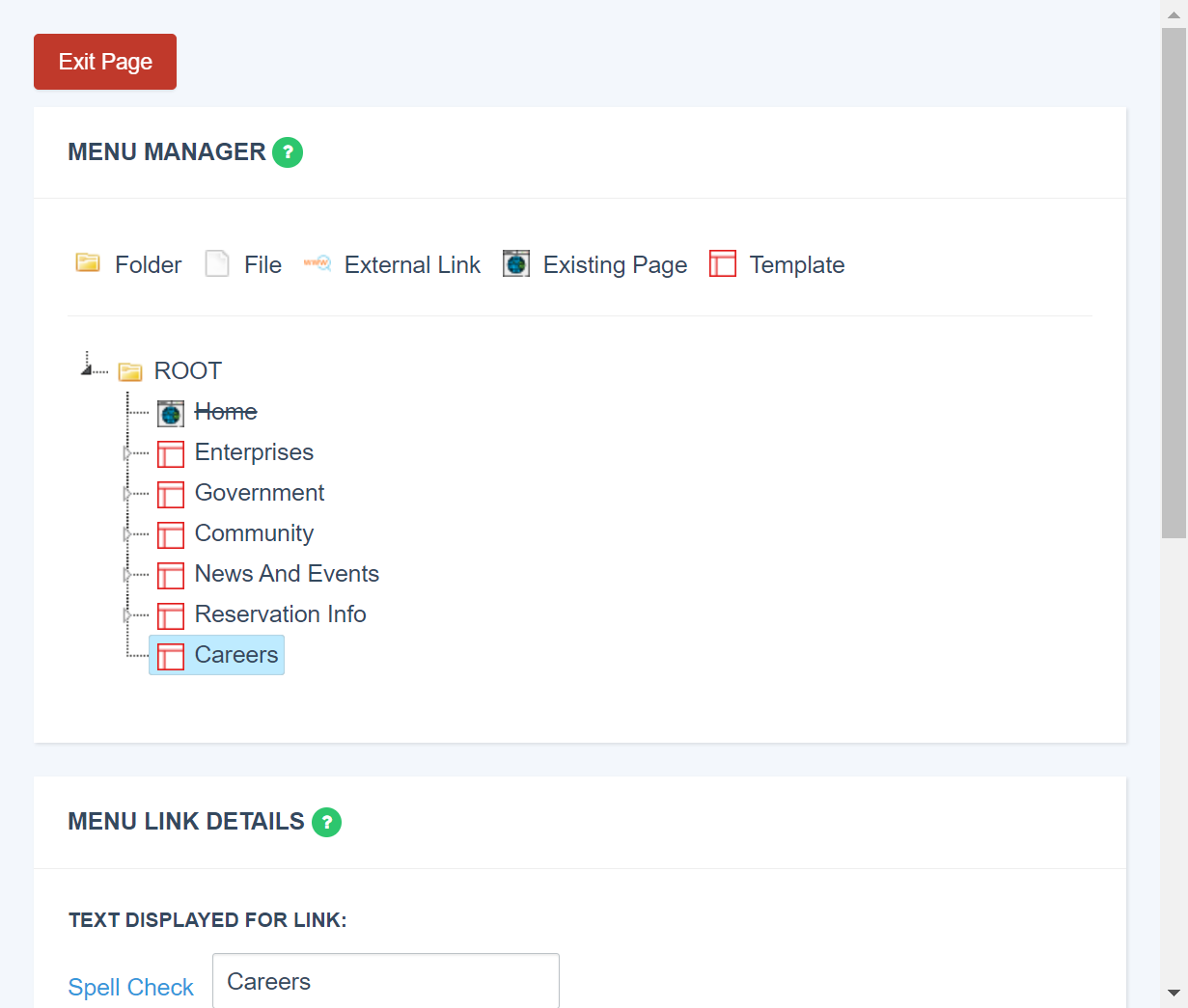Viewport: 1188px width, 1008px height.
Task: Click the Government template icon
Action: click(x=171, y=494)
